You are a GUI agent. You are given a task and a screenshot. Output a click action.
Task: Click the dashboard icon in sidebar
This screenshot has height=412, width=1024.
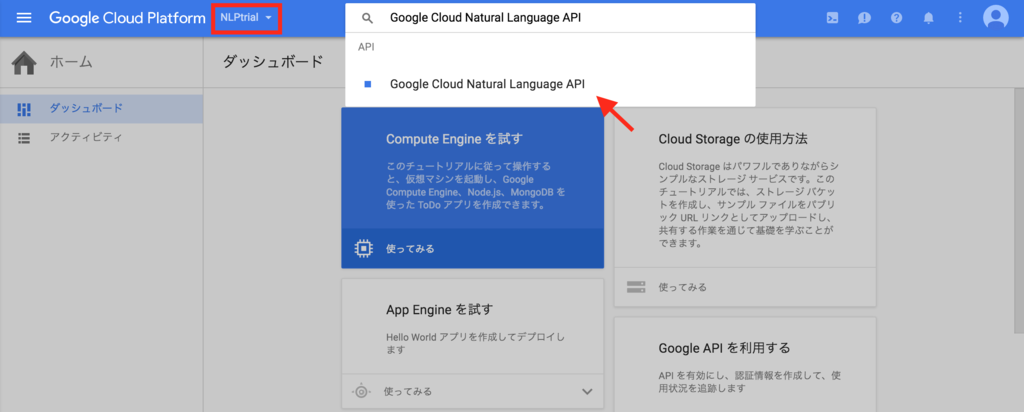coord(24,109)
